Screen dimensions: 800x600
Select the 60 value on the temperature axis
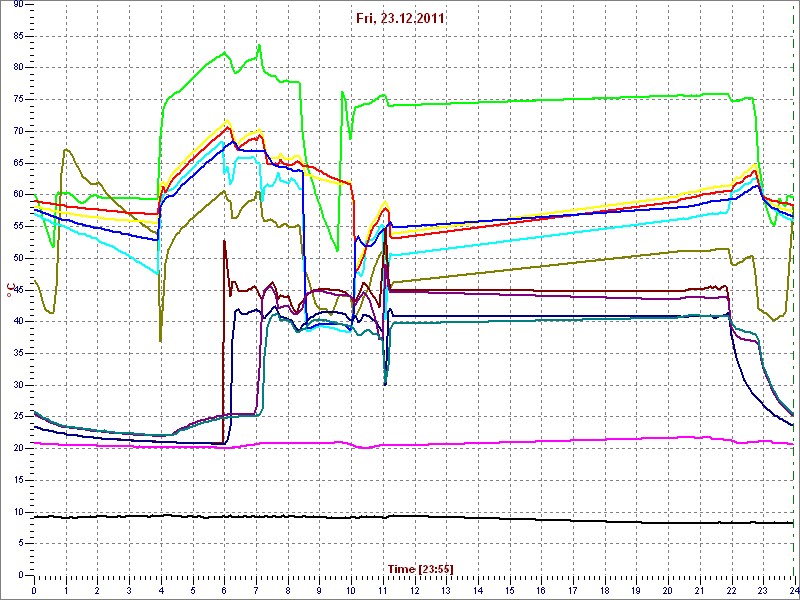(18, 194)
